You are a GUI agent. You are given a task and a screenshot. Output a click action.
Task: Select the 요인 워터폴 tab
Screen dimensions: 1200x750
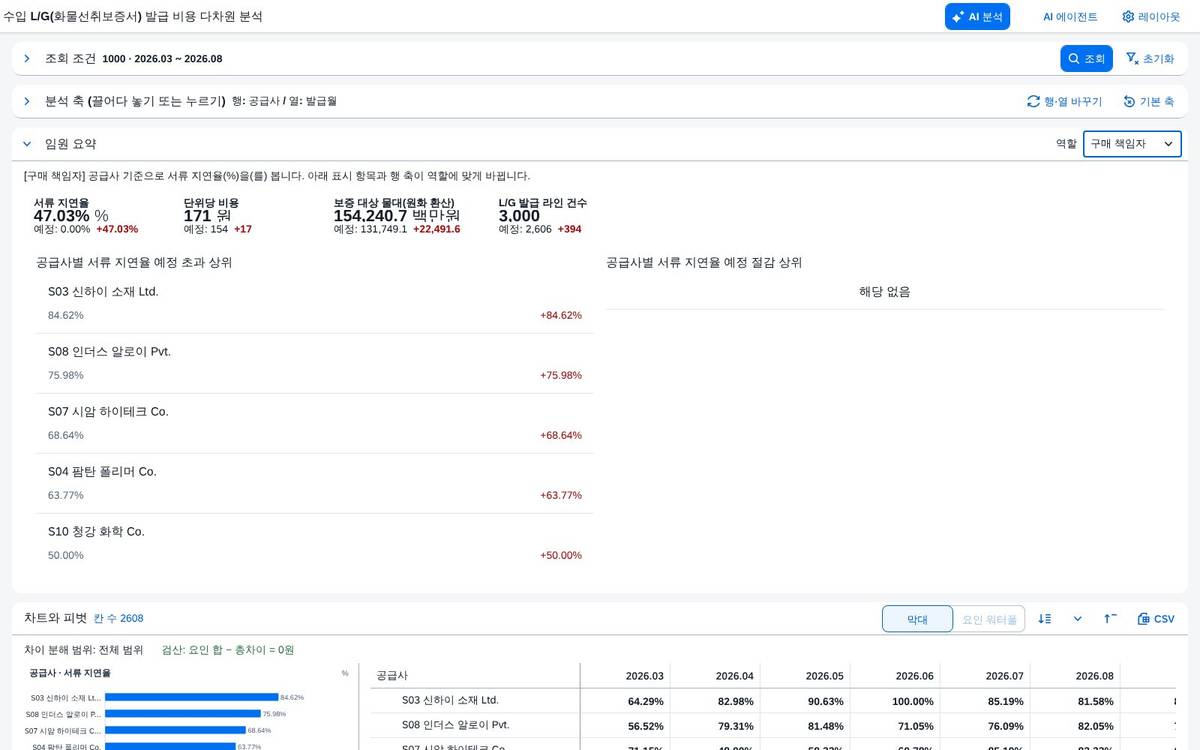click(989, 619)
